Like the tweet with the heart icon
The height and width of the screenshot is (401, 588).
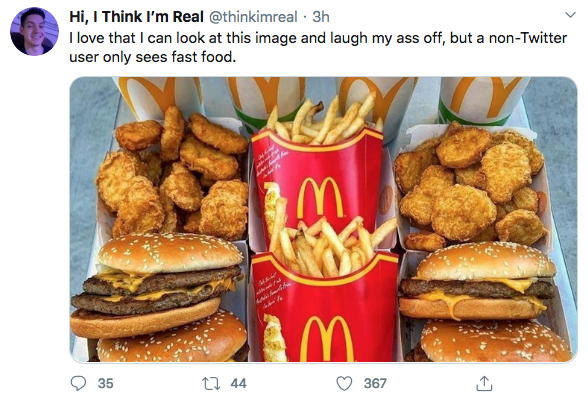click(x=344, y=384)
